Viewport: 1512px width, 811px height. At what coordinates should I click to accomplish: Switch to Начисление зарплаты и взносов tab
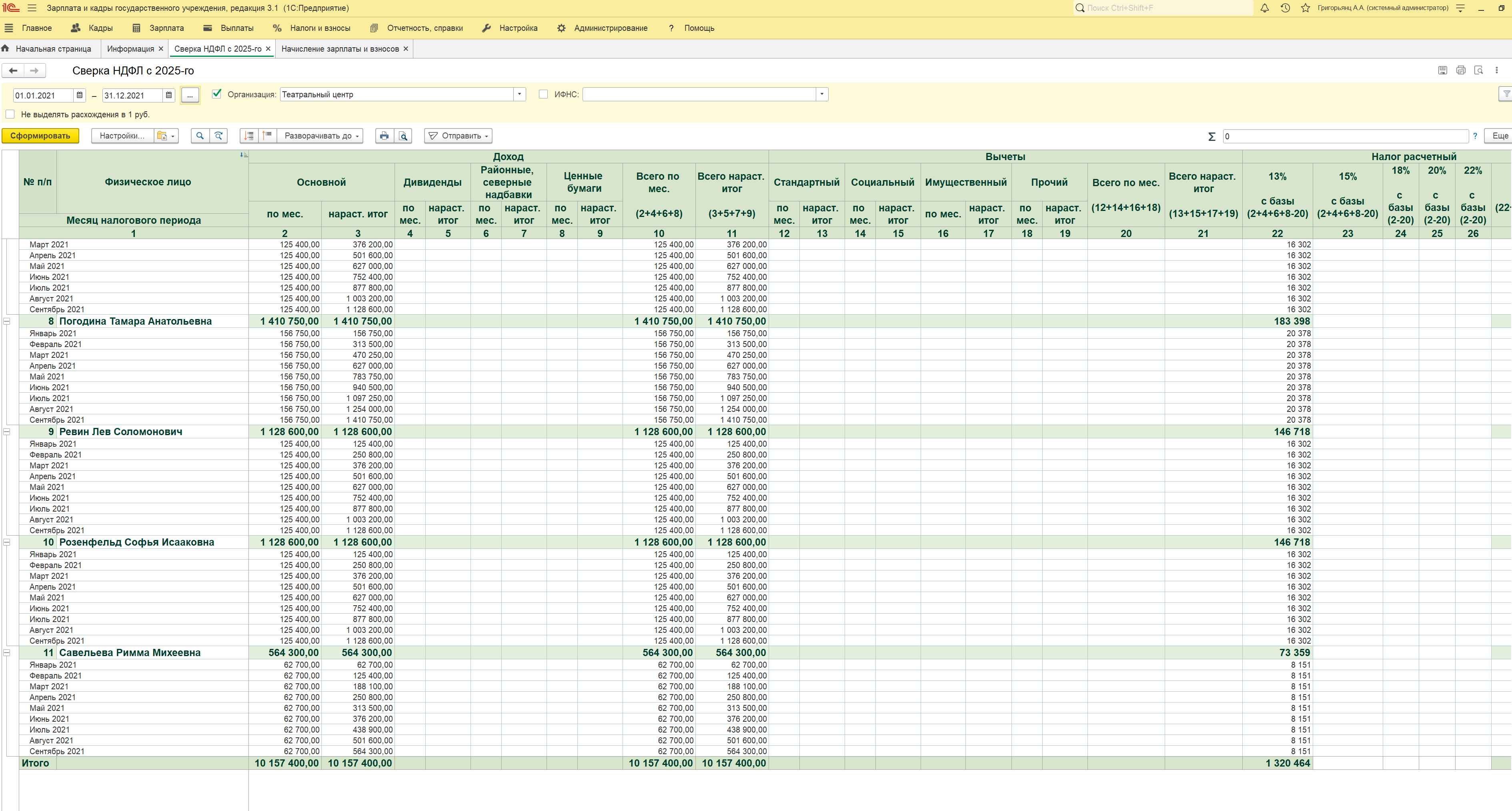(x=340, y=49)
